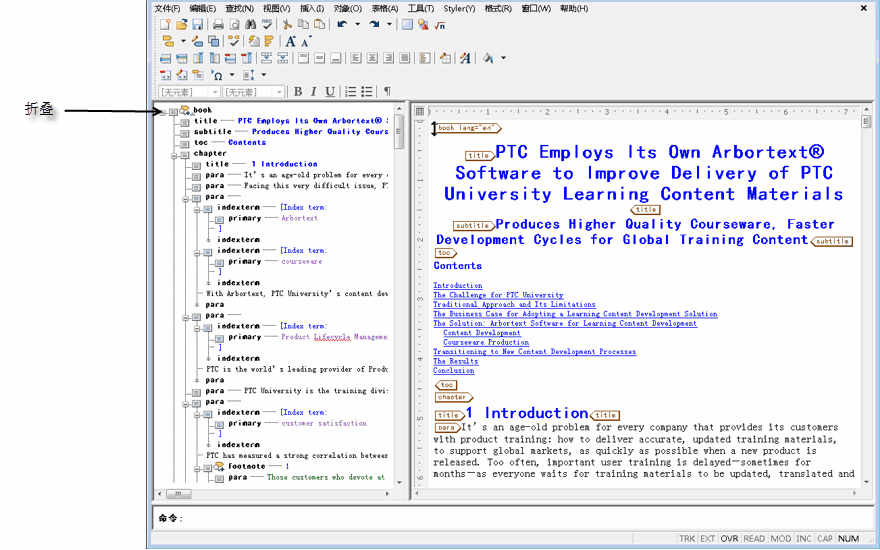Toggle Underline formatting
Image resolution: width=880 pixels, height=550 pixels.
pyautogui.click(x=330, y=91)
